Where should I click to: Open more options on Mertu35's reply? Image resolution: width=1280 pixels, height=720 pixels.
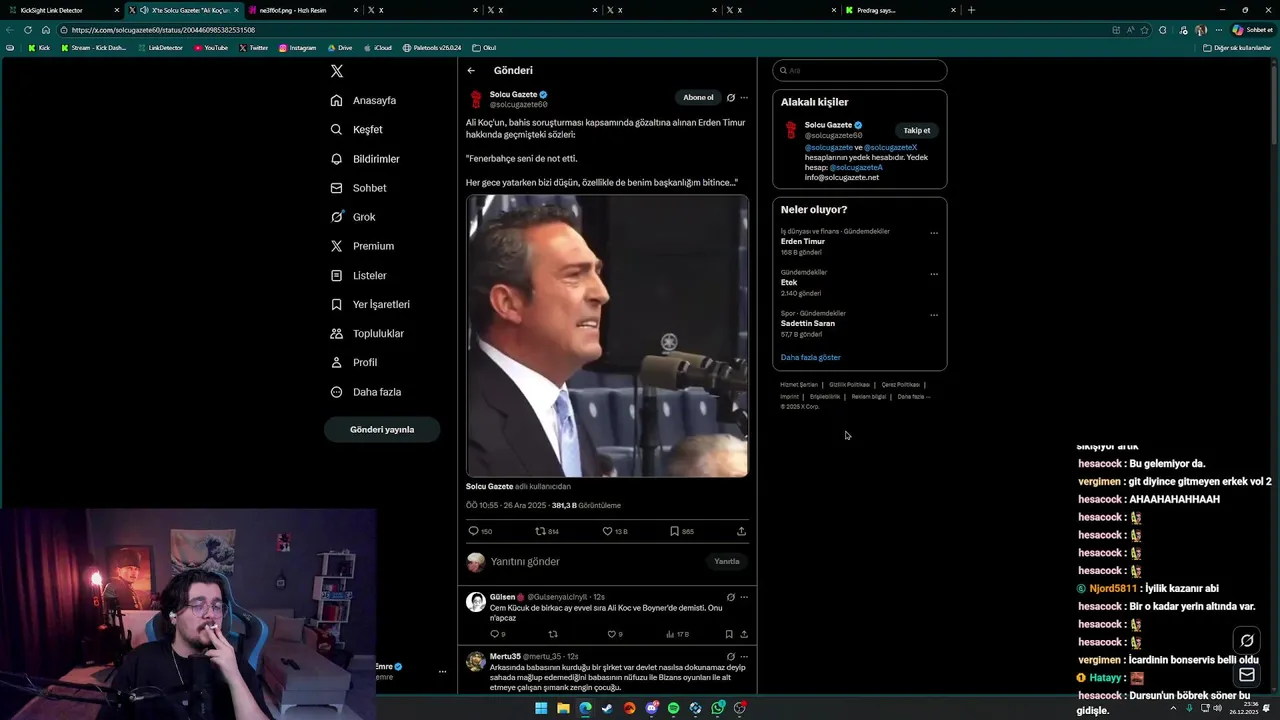[x=744, y=657]
